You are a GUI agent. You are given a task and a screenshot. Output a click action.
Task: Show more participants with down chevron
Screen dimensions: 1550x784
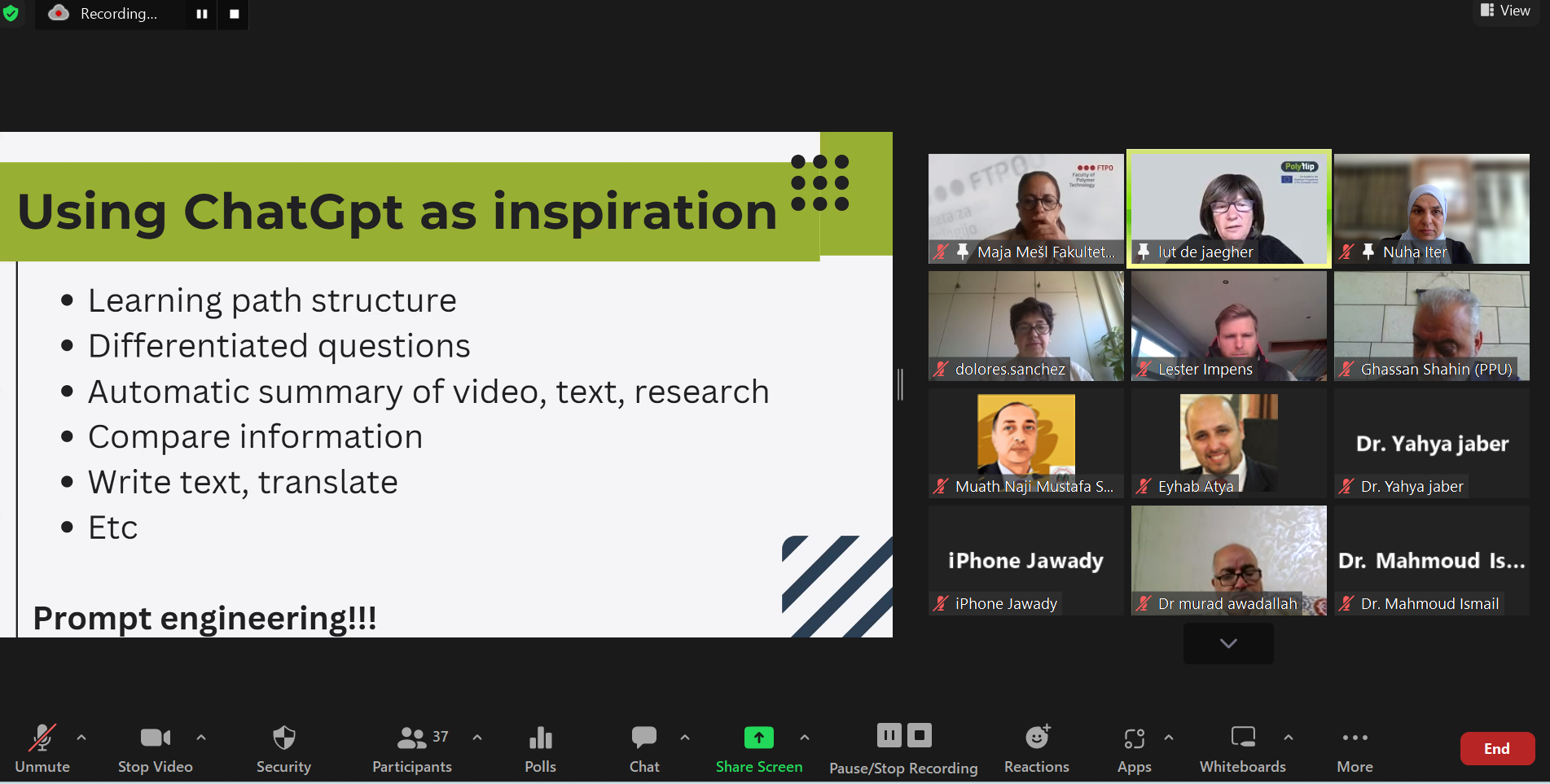[x=1228, y=643]
